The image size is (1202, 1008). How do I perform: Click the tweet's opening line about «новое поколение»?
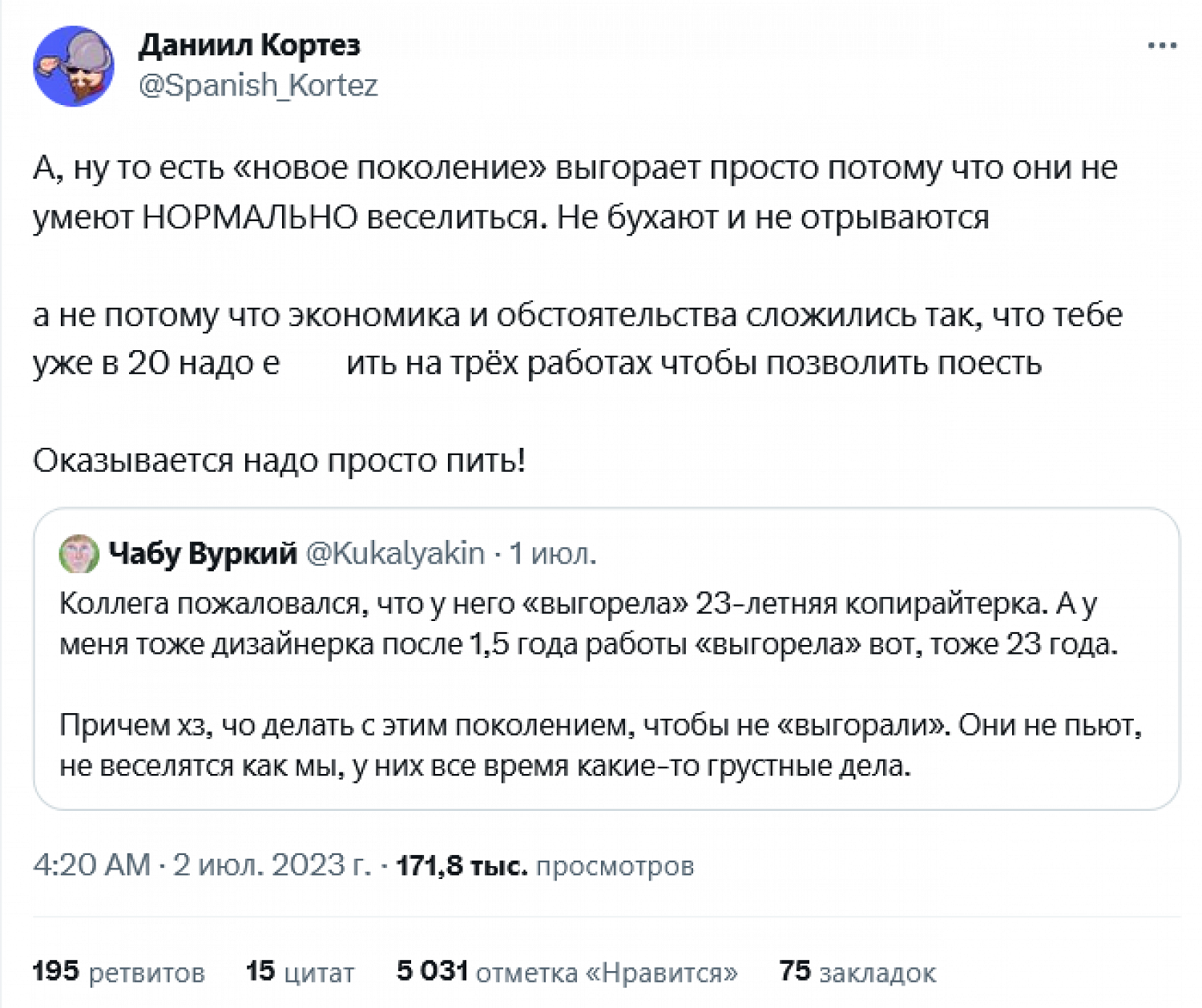[x=574, y=168]
